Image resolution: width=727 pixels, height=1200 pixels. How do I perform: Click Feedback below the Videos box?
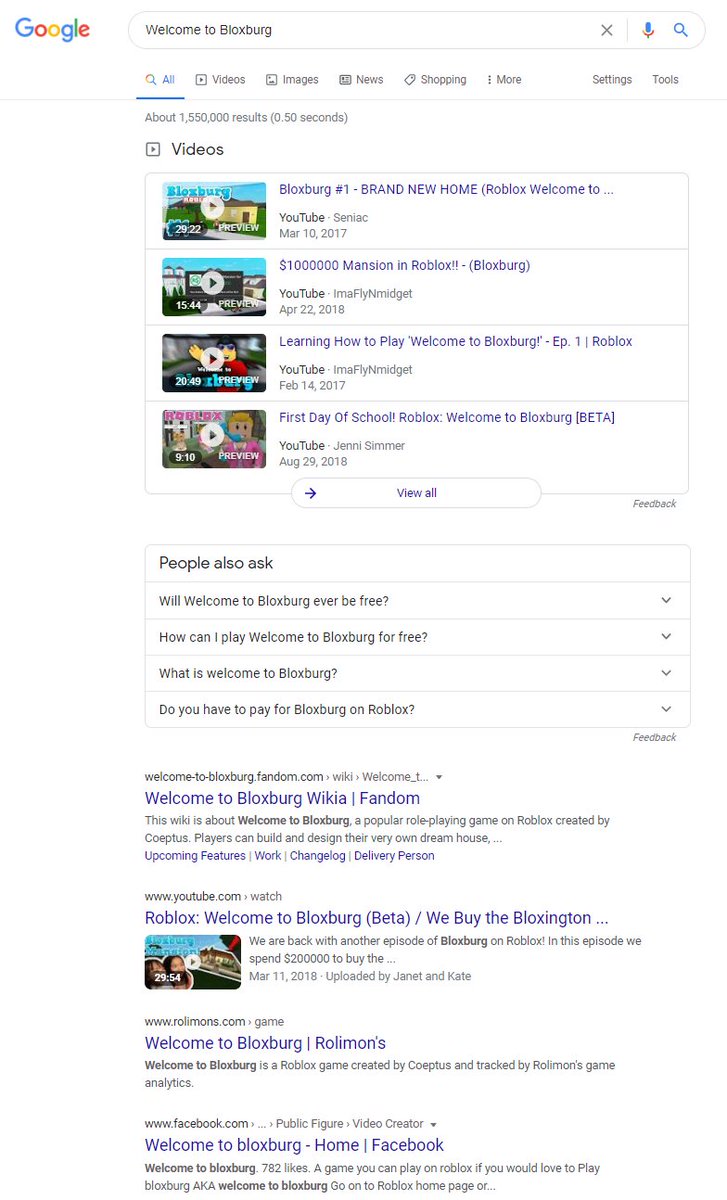coord(654,504)
